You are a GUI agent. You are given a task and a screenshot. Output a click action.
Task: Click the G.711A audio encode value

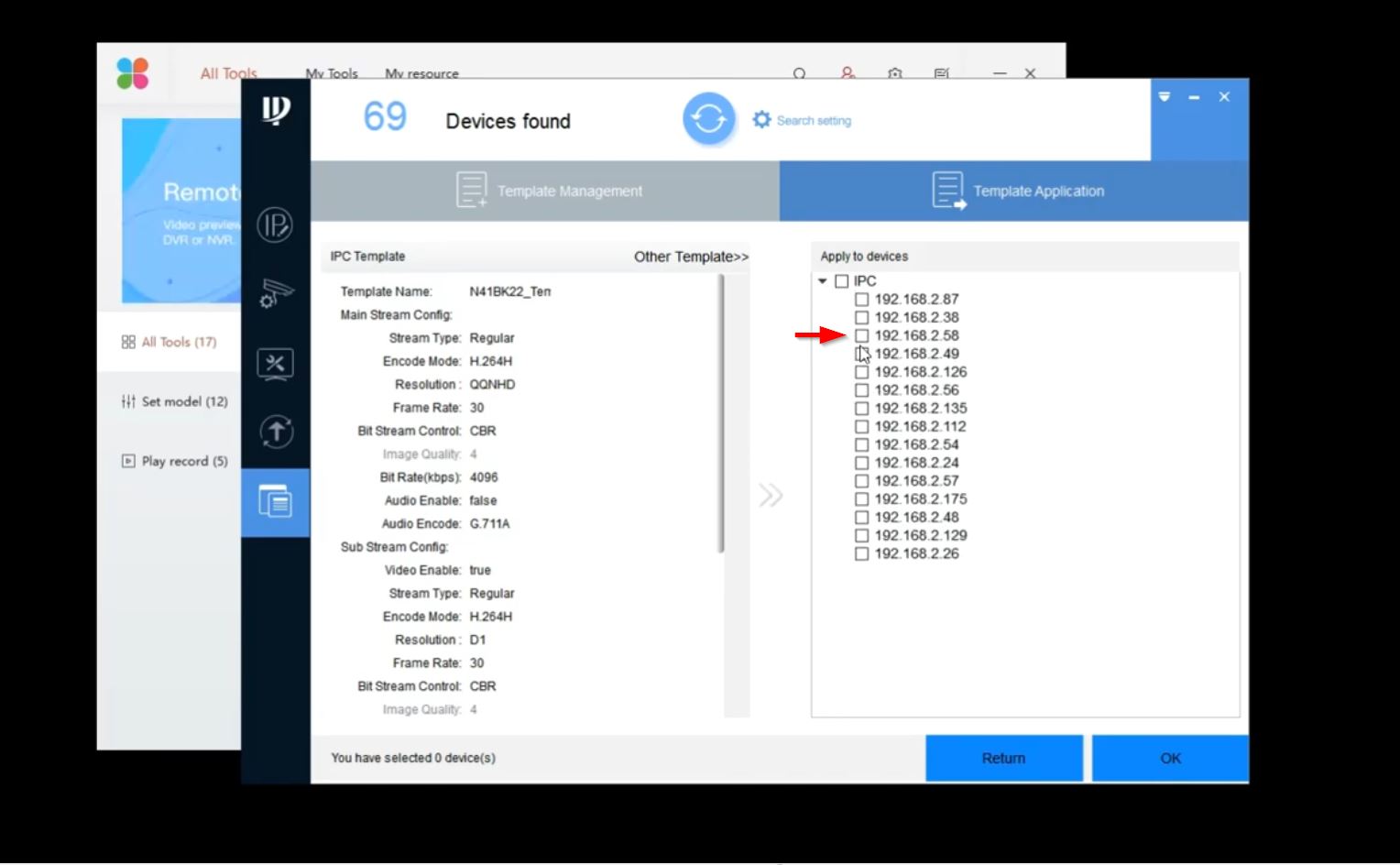[489, 524]
